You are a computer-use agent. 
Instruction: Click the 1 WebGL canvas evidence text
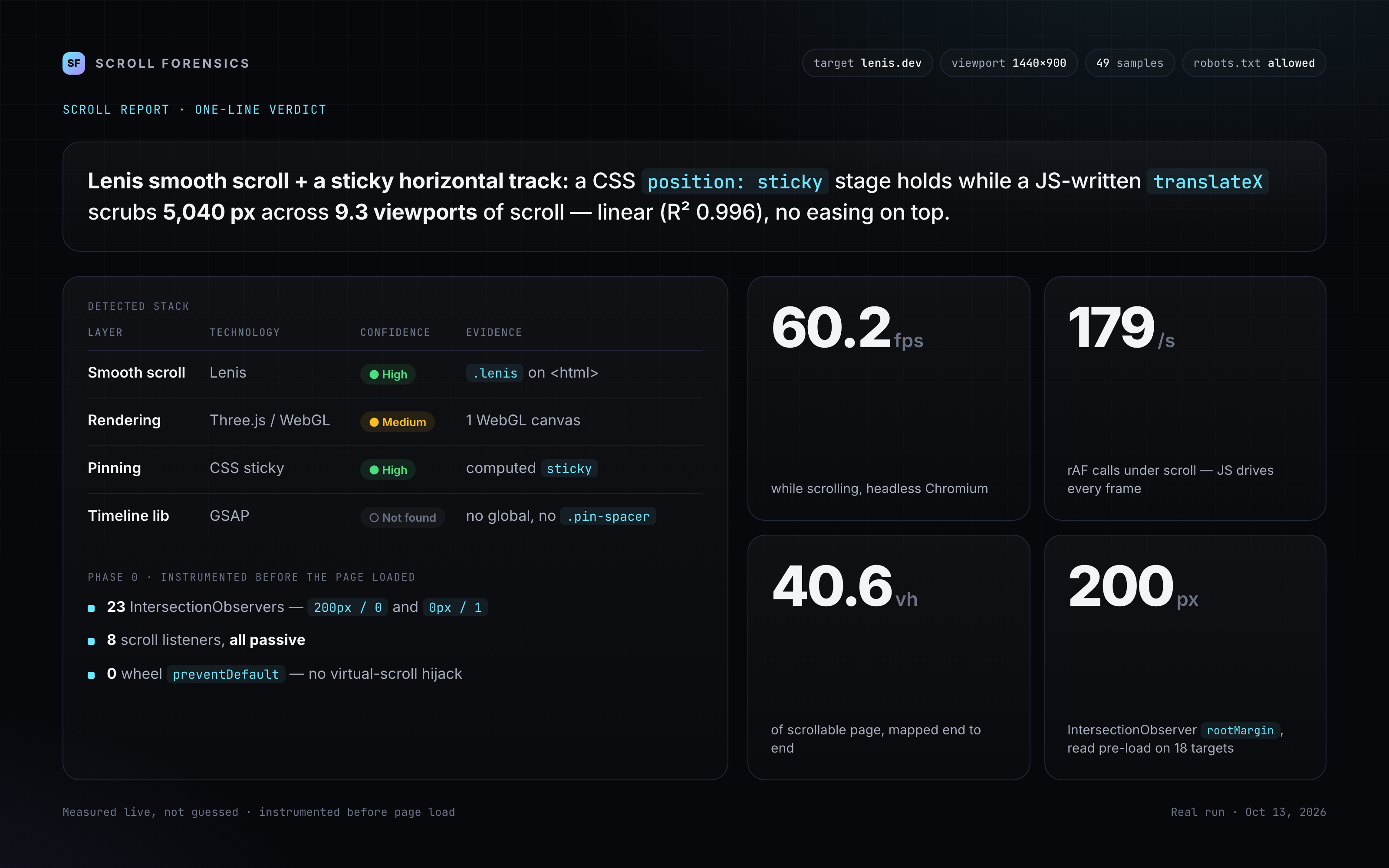pyautogui.click(x=523, y=420)
